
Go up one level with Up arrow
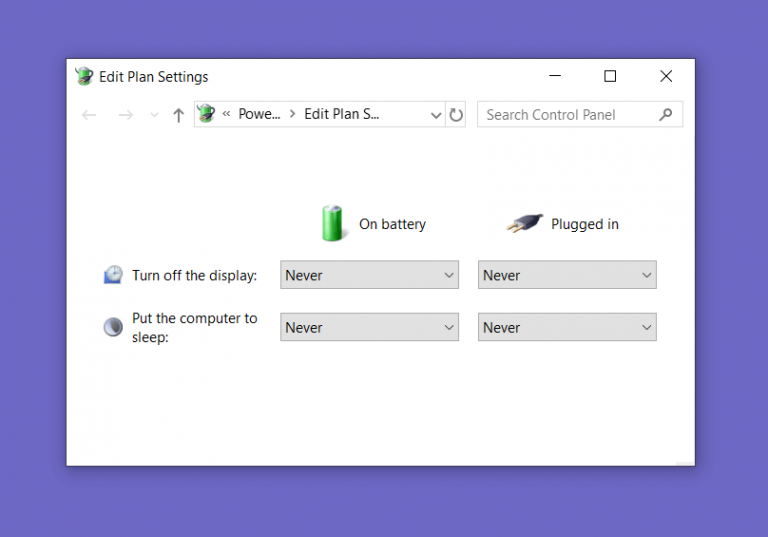click(178, 115)
